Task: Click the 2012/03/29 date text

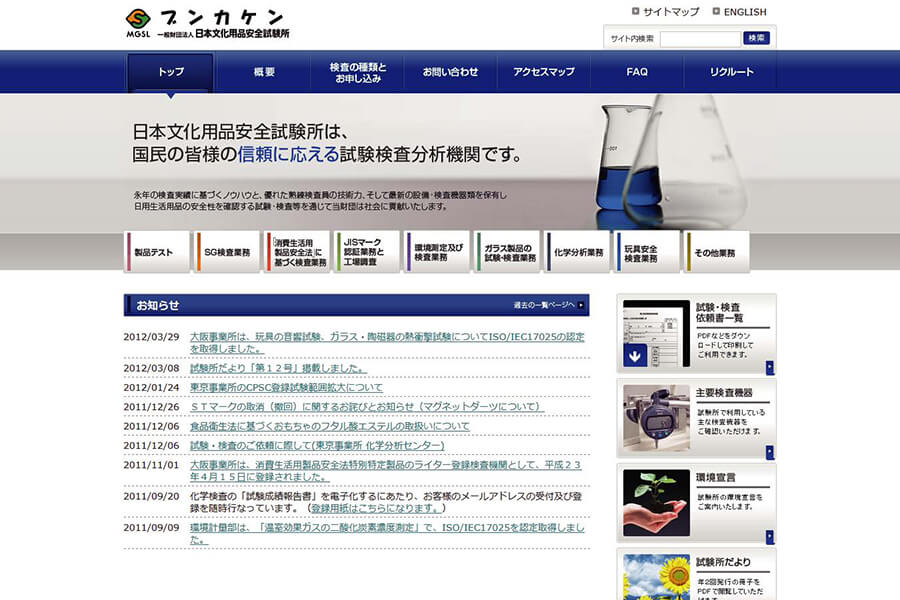Action: point(152,337)
